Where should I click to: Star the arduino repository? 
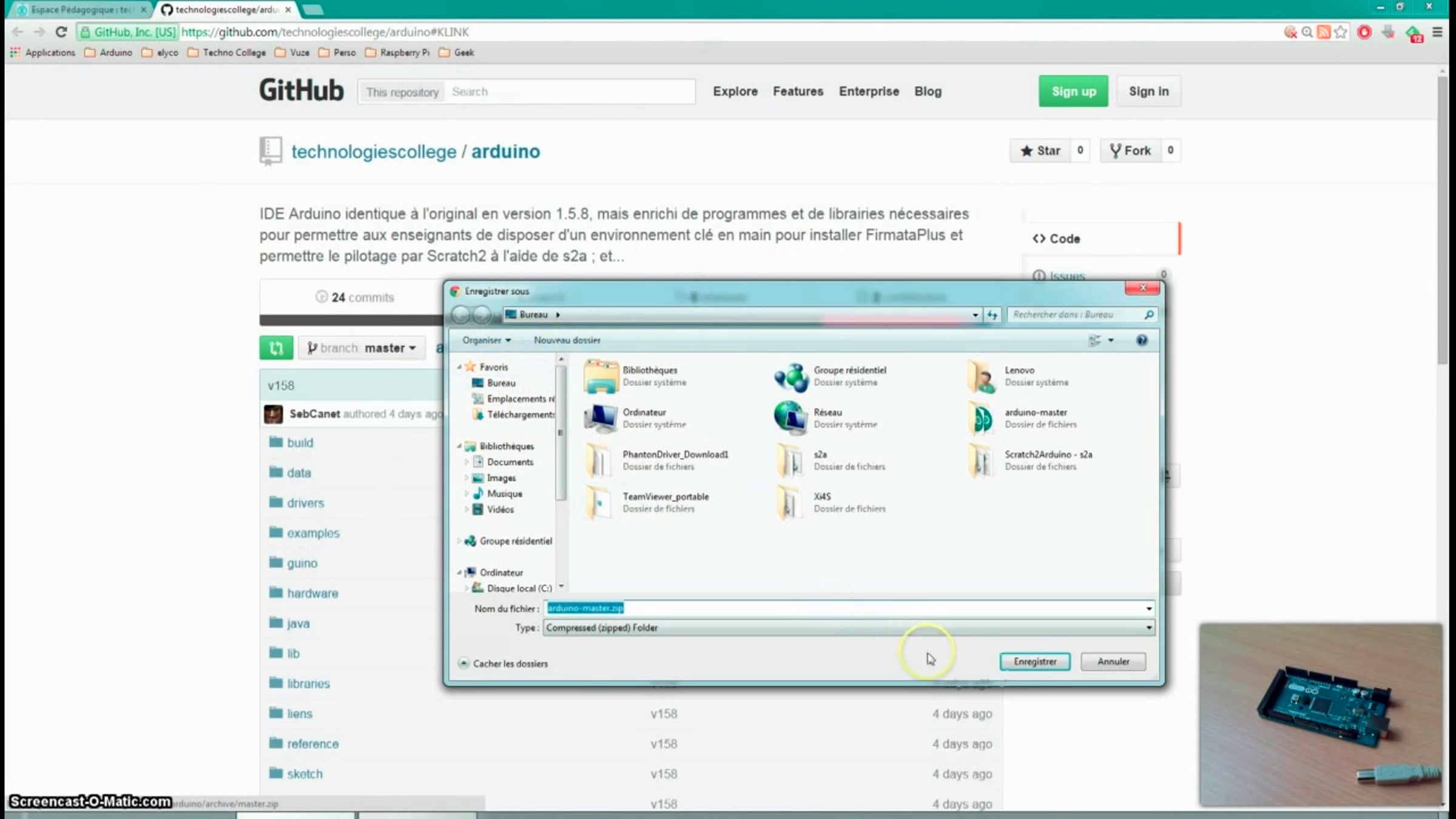1040,151
